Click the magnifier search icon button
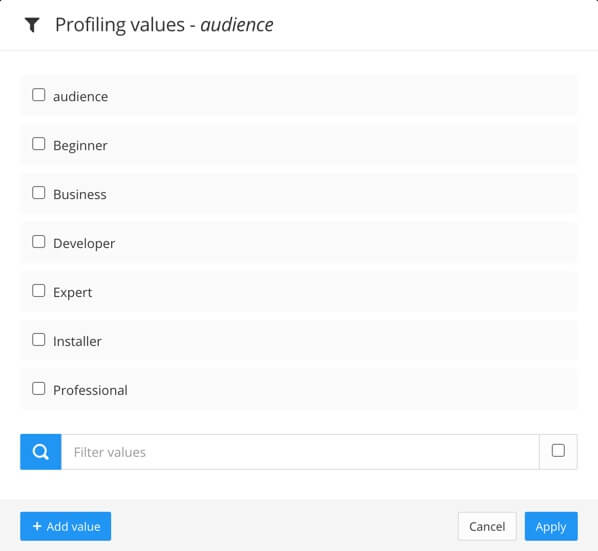Image resolution: width=598 pixels, height=551 pixels. (40, 452)
